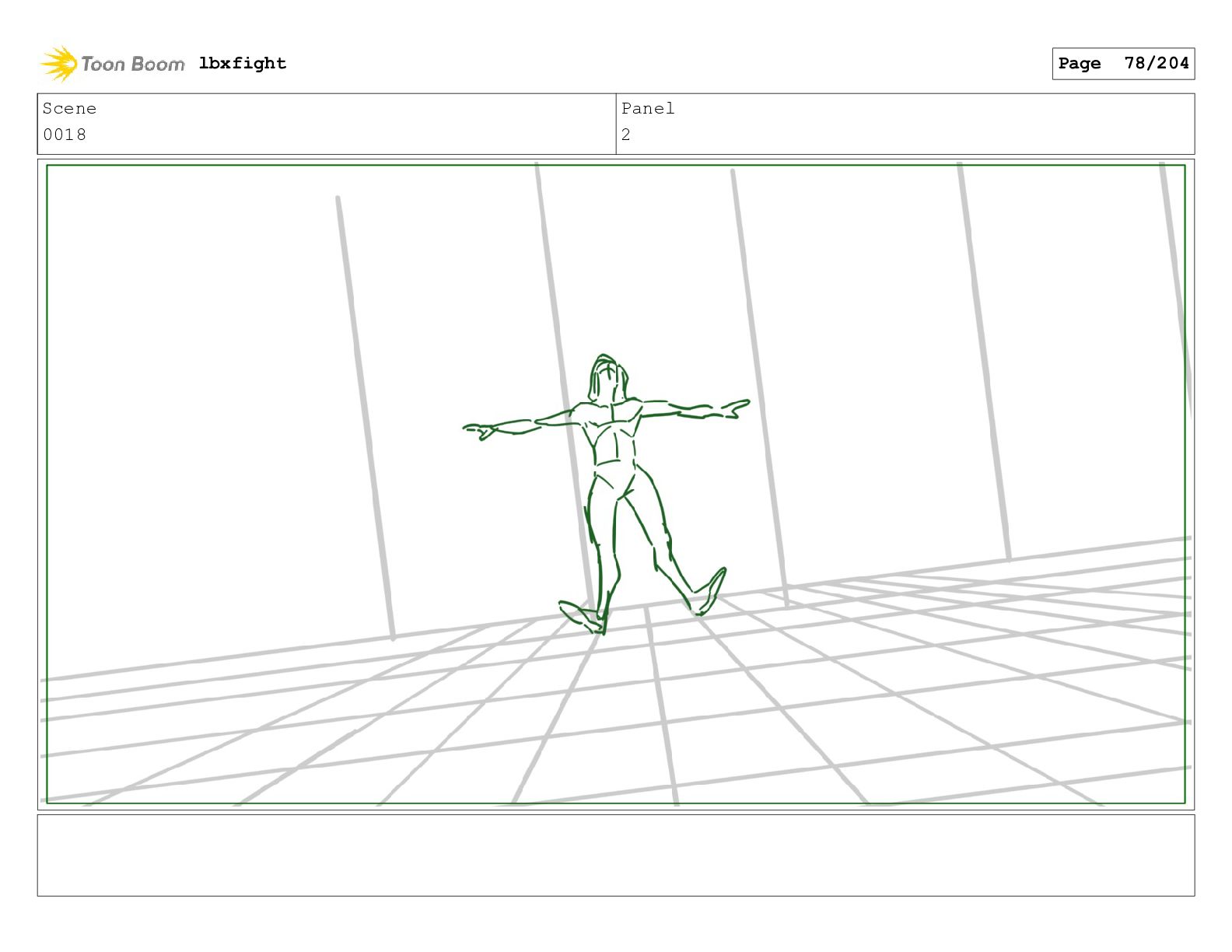Select the lbxfight project title
Image resolution: width=1232 pixels, height=952 pixels.
[243, 63]
